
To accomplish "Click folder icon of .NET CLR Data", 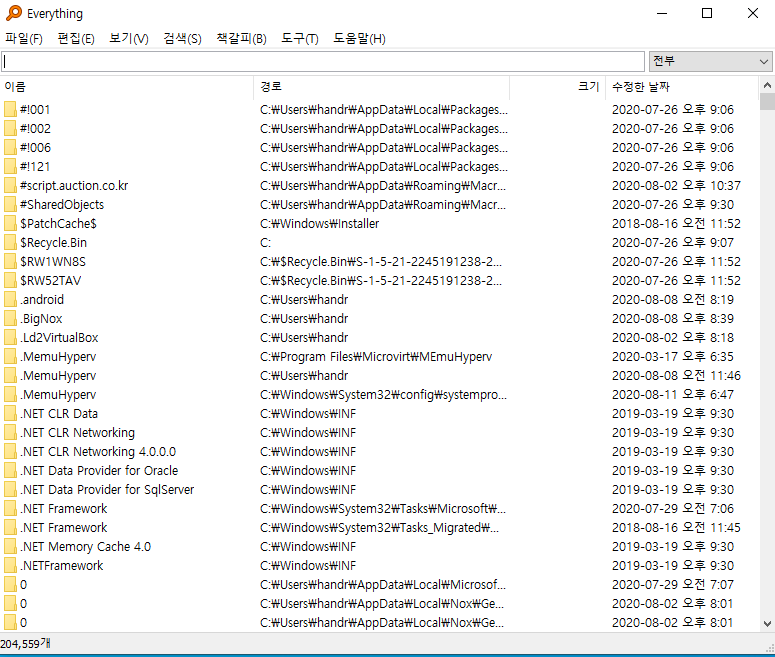I will click(10, 414).
